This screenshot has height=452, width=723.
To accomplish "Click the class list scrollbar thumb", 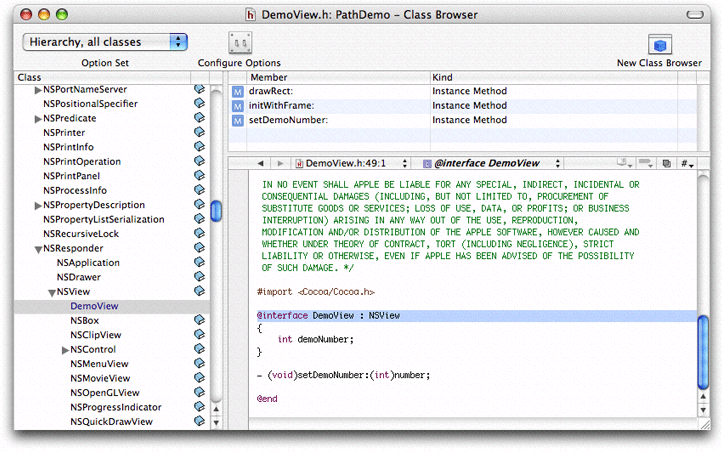I will (x=216, y=212).
